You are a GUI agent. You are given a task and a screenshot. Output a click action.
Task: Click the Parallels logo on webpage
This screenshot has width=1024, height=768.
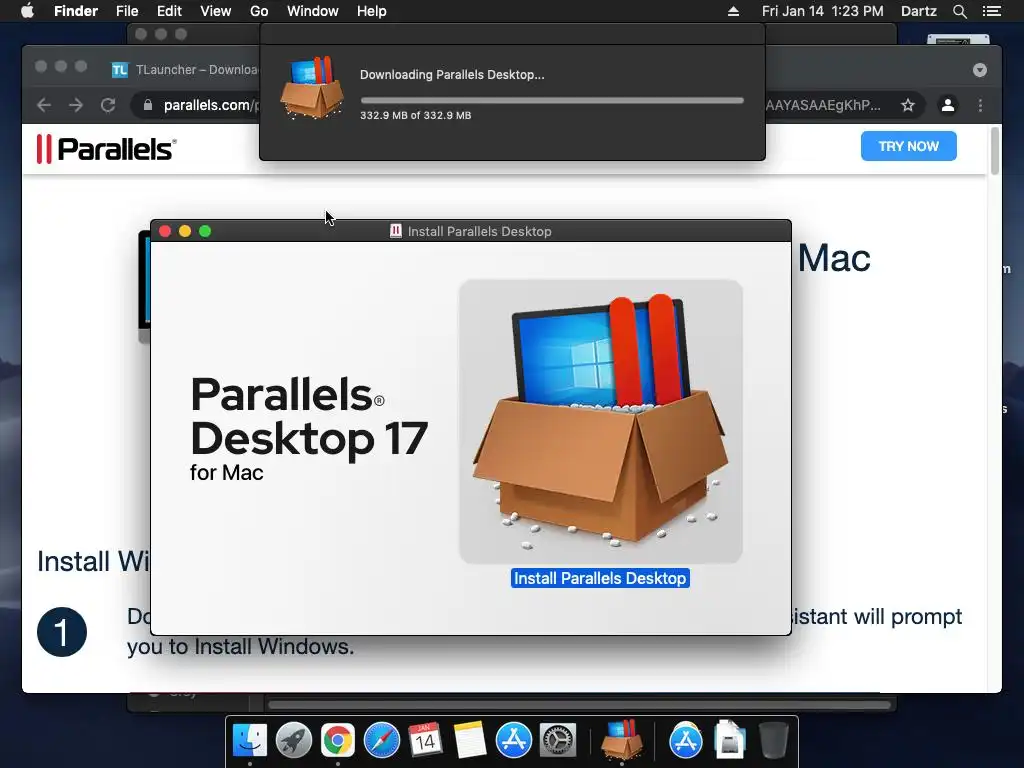(x=106, y=149)
